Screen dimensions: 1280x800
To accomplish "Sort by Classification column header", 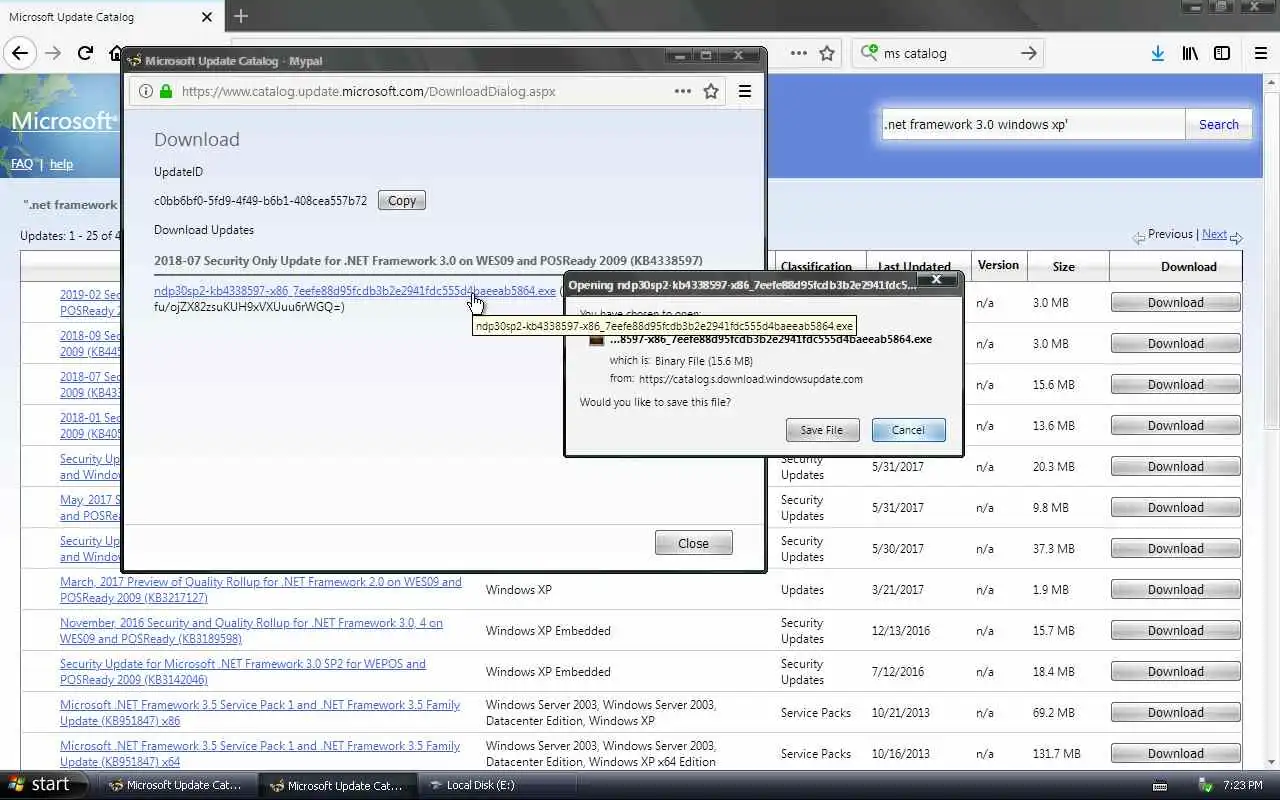I will [x=816, y=267].
